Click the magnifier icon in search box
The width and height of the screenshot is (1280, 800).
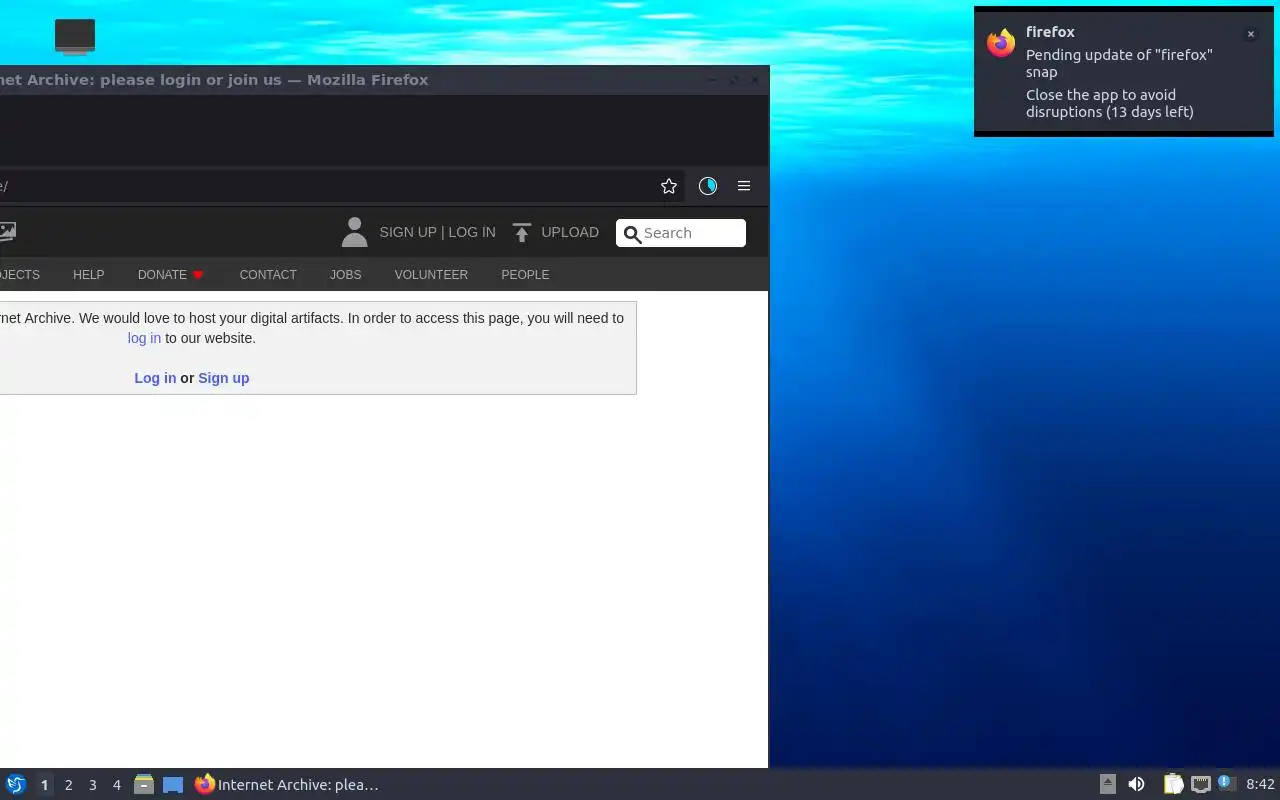[632, 234]
